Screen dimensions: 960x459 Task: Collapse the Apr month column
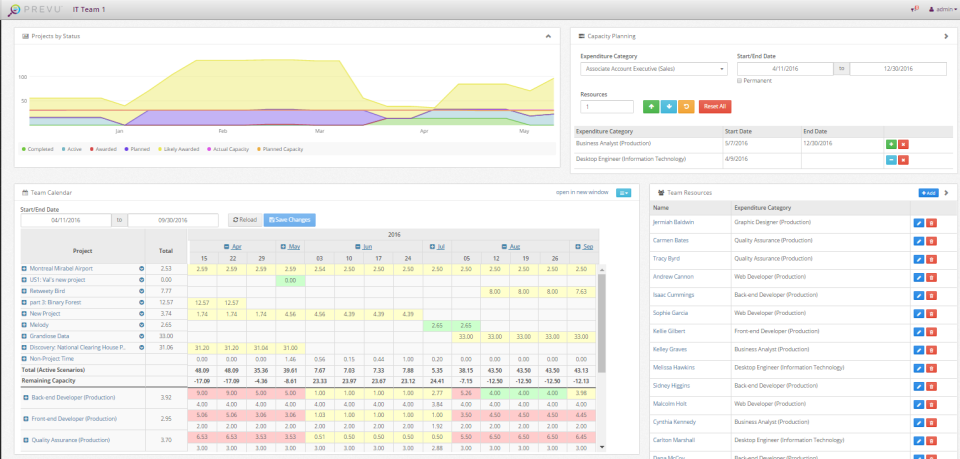[227, 247]
